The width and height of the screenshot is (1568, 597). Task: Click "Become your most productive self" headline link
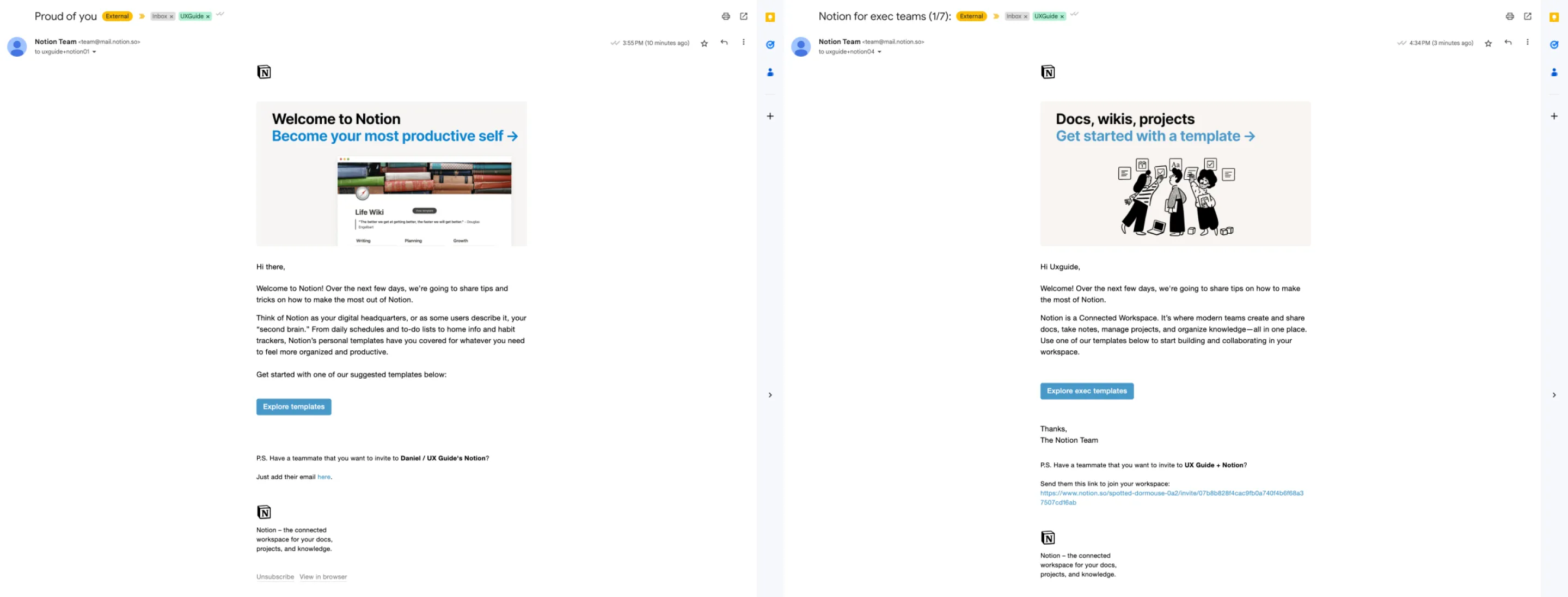[395, 137]
